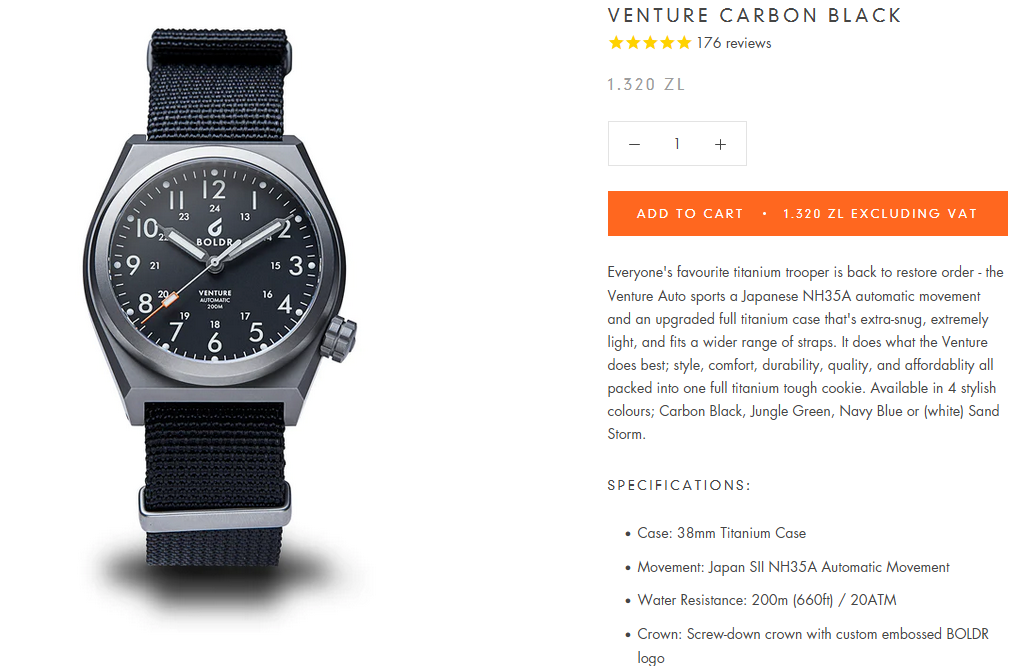This screenshot has width=1022, height=666.
Task: Click the Venture Carbon Black product title
Action: click(754, 15)
